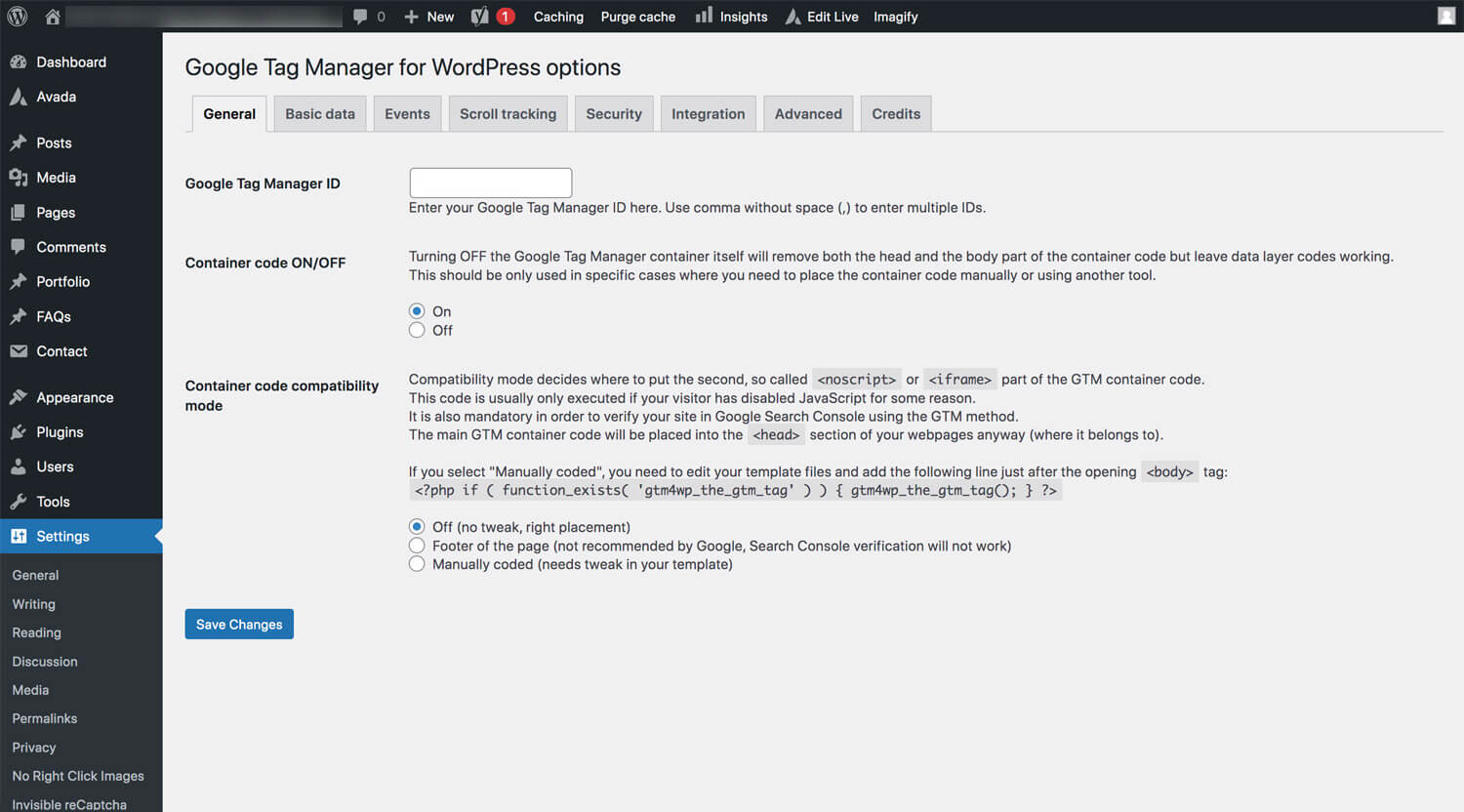Click the Appearance menu label
1464x812 pixels.
tap(75, 397)
